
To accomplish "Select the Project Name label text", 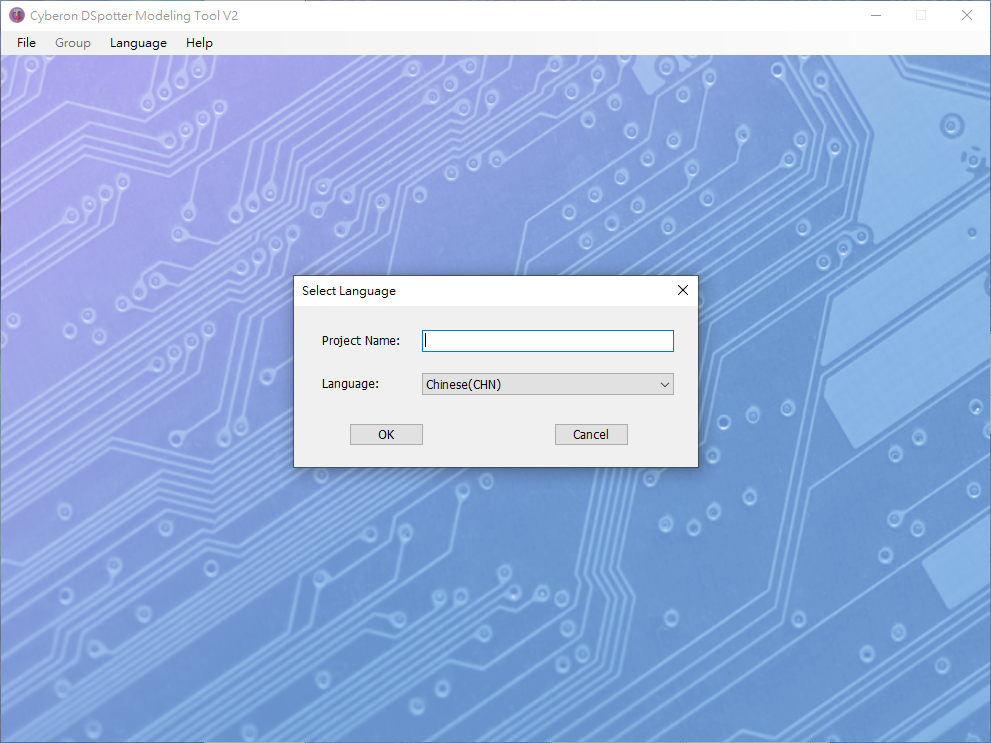I will (361, 340).
